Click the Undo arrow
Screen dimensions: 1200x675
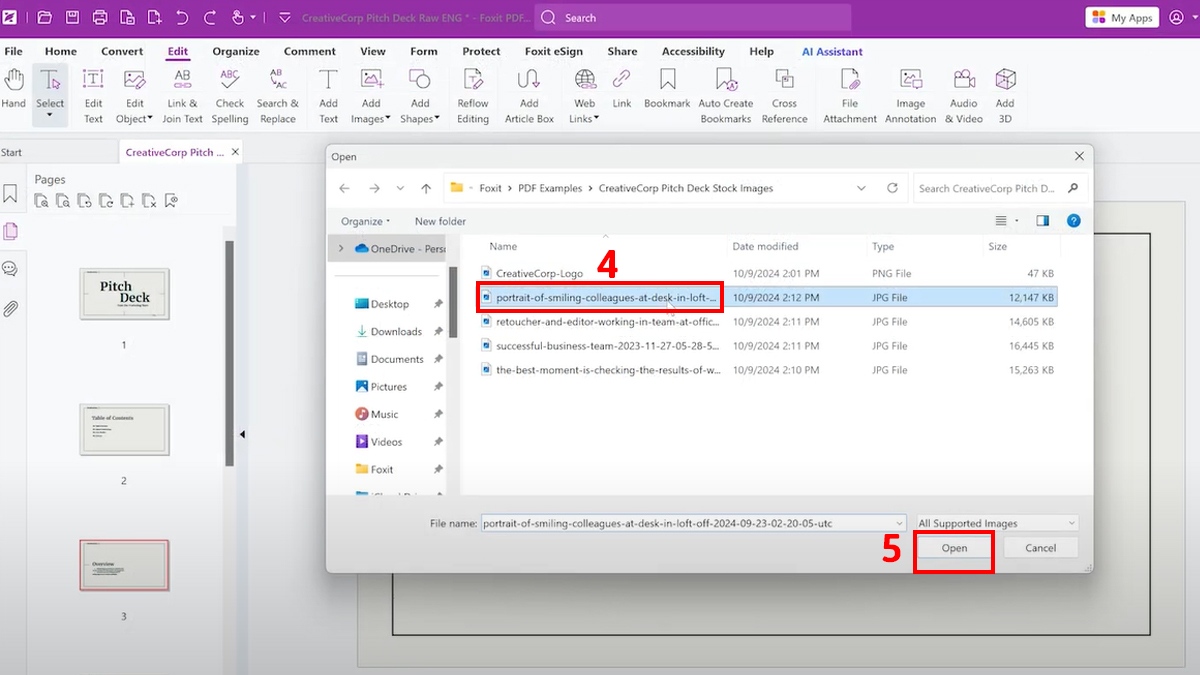(x=181, y=17)
